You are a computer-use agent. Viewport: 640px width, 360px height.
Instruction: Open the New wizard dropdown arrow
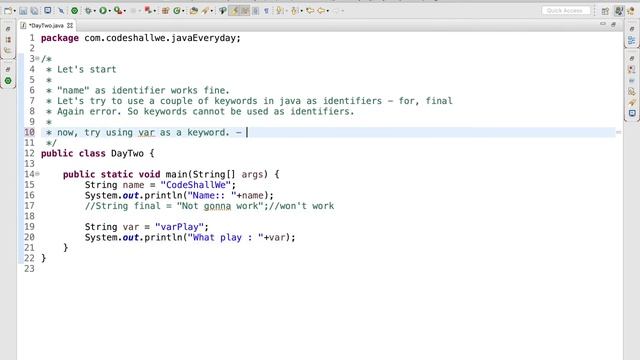(x=15, y=11)
